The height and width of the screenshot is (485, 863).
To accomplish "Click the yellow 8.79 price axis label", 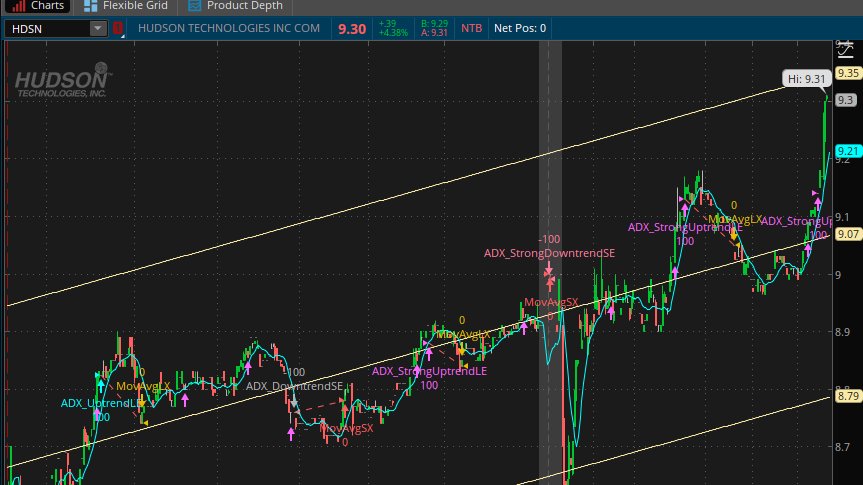I will pyautogui.click(x=848, y=396).
